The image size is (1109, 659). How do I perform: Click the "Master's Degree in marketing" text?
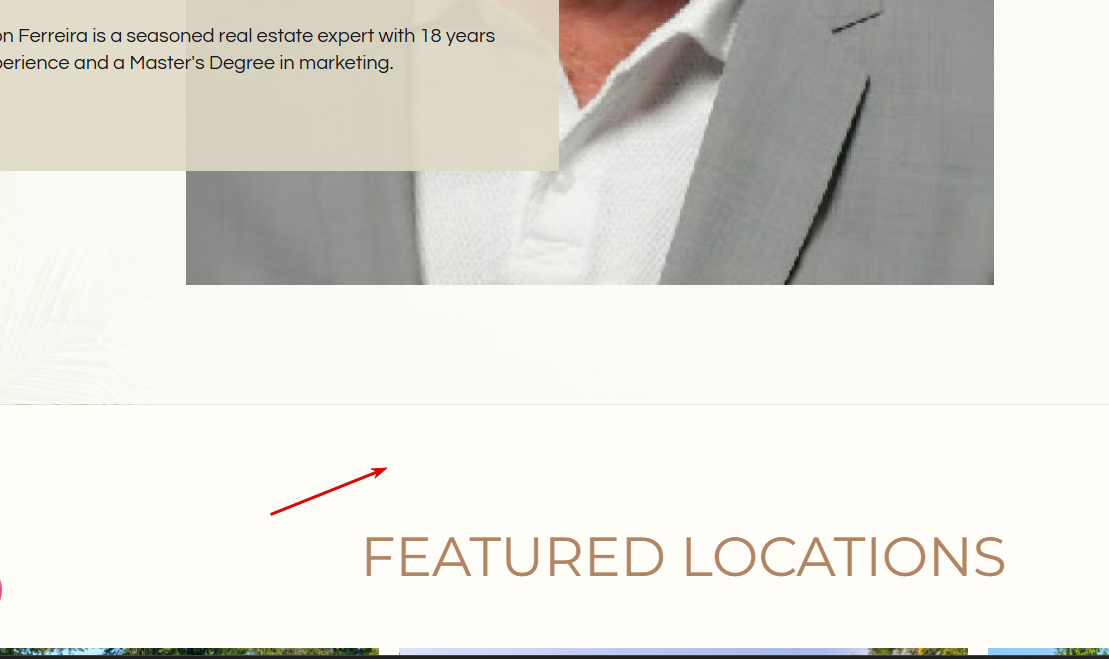coord(261,63)
